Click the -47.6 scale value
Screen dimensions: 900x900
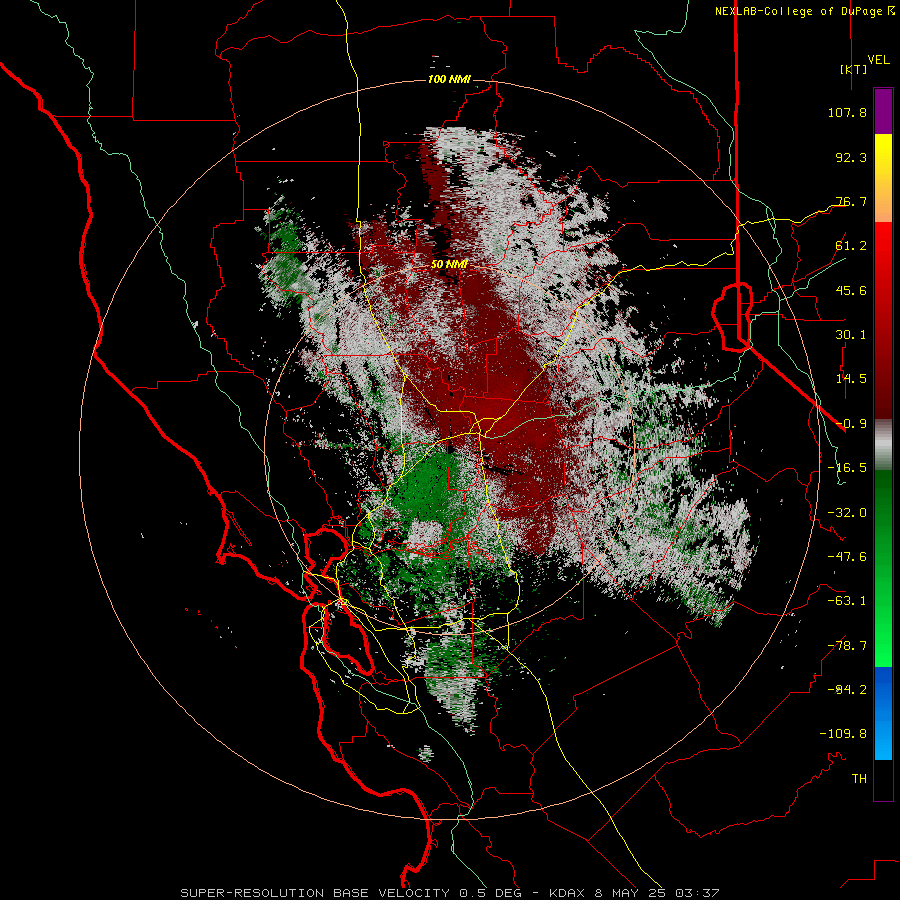tap(847, 557)
